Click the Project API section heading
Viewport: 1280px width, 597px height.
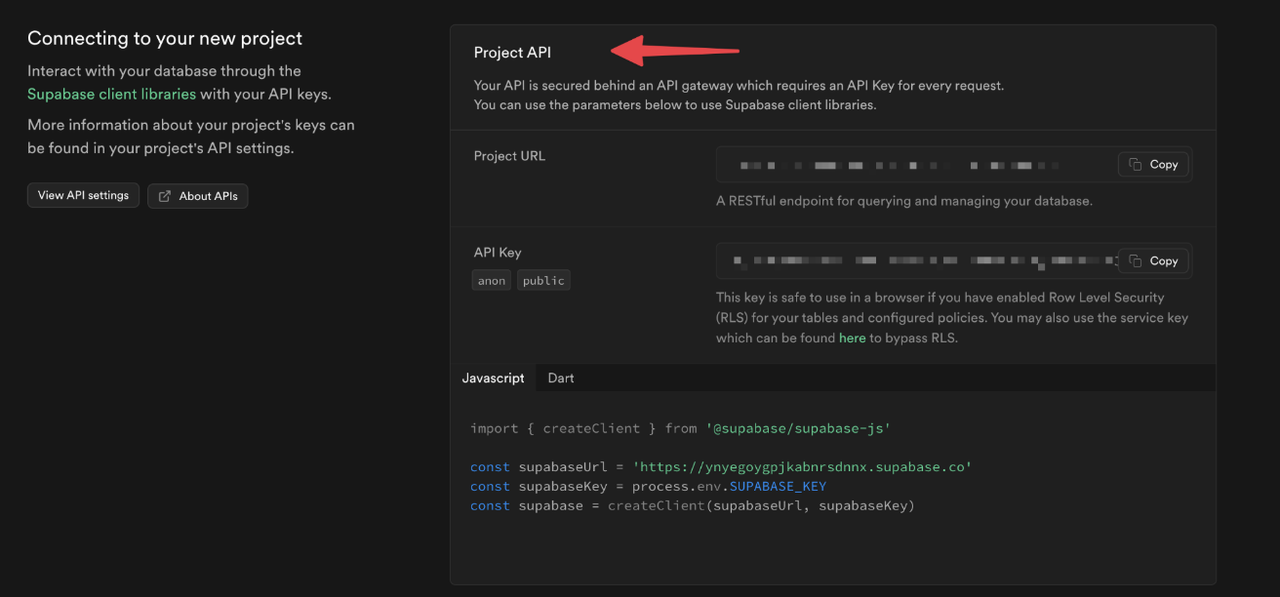pyautogui.click(x=512, y=52)
